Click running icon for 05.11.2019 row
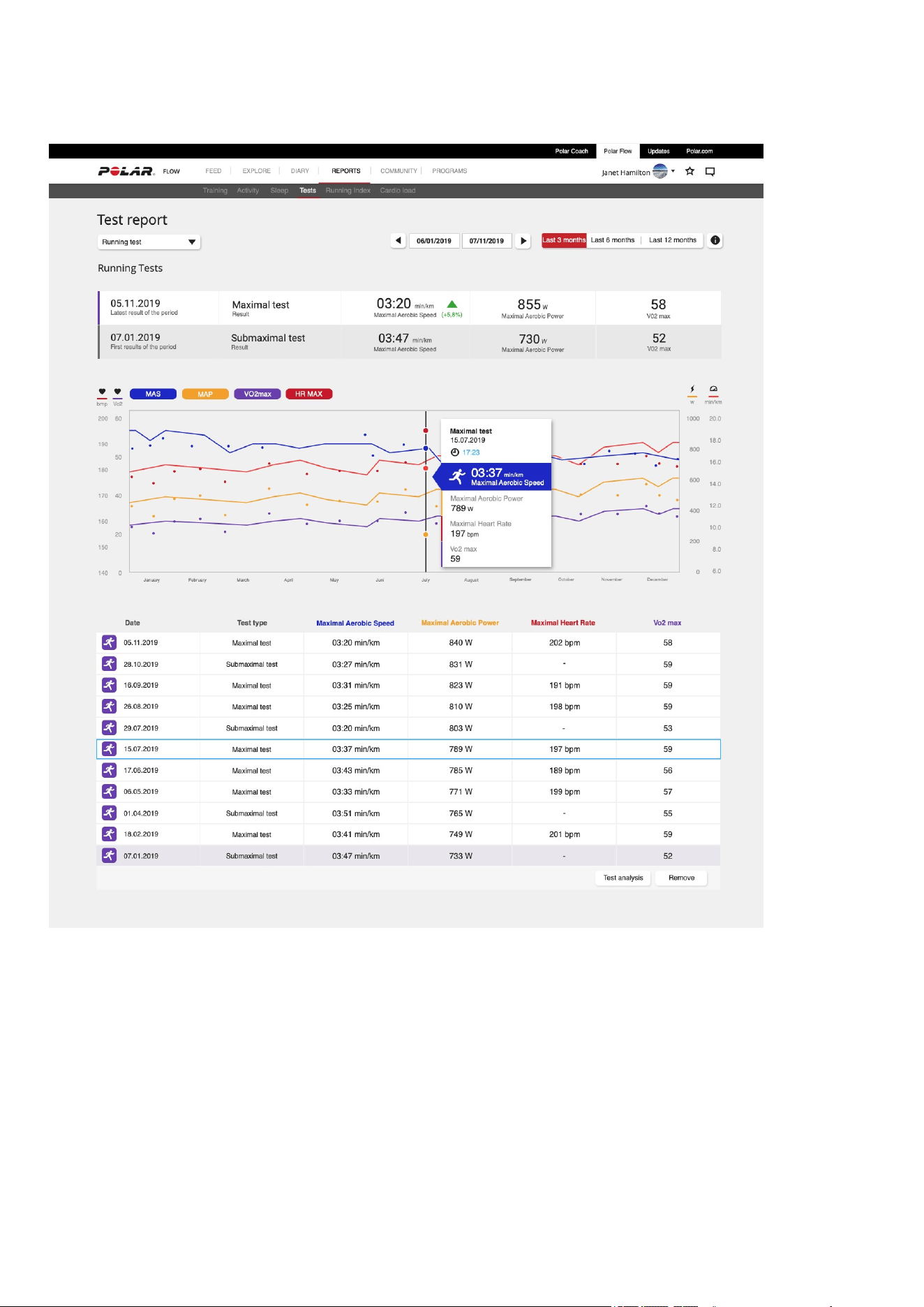 (x=109, y=642)
